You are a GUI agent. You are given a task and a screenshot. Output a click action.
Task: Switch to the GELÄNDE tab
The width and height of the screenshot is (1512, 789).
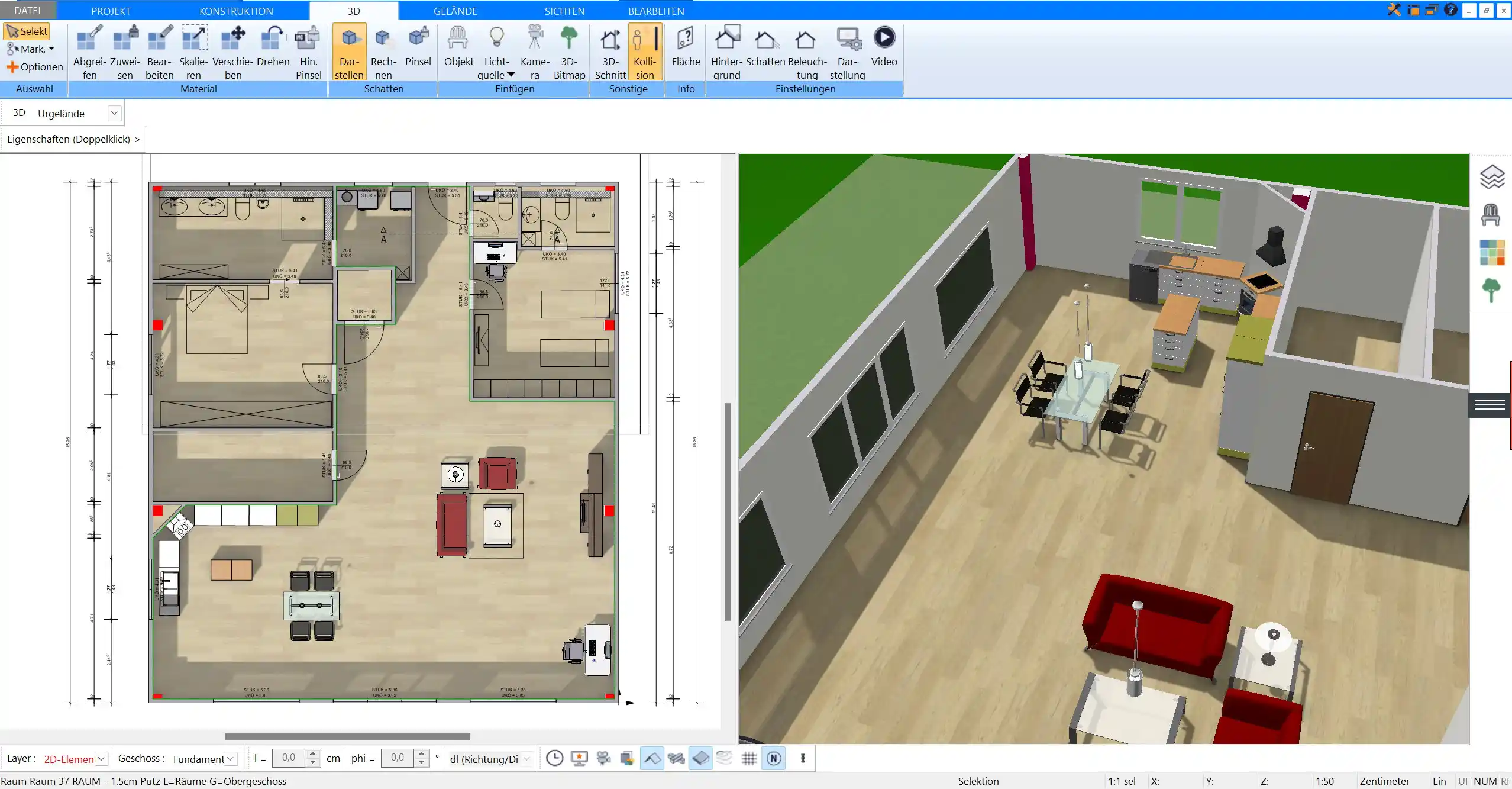455,11
